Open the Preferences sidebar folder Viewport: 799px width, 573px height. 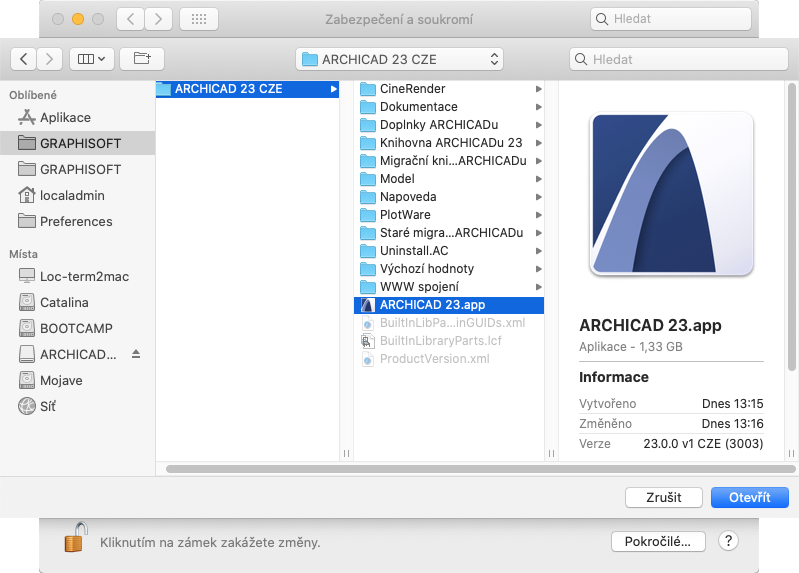coord(77,221)
